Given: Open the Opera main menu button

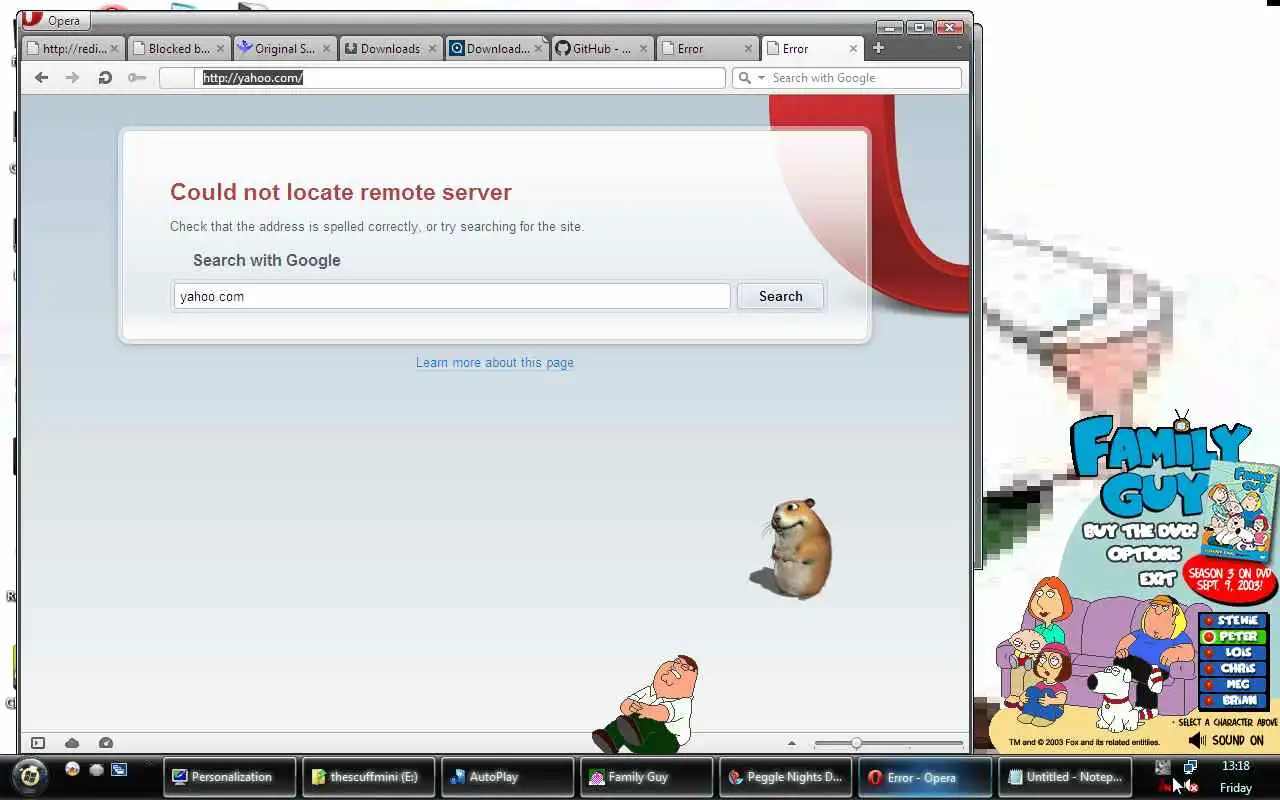Looking at the screenshot, I should point(56,20).
